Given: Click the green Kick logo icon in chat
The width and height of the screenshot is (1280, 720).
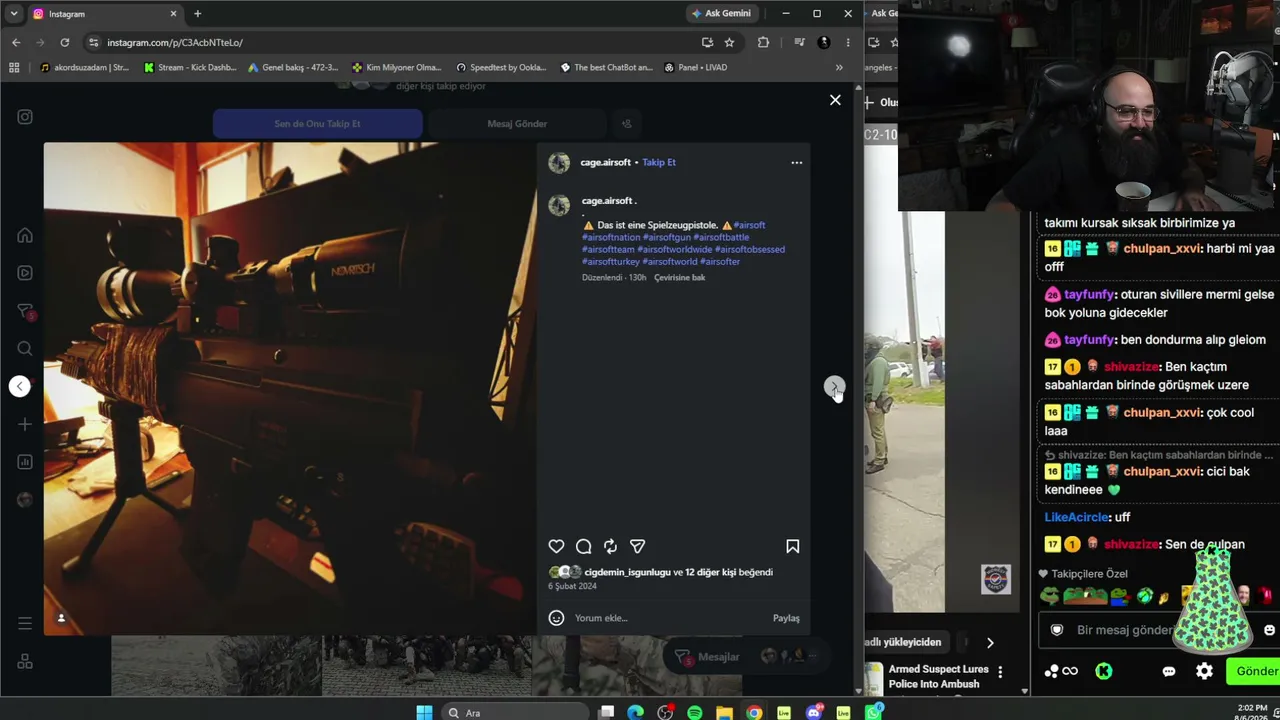Looking at the screenshot, I should tap(1104, 671).
